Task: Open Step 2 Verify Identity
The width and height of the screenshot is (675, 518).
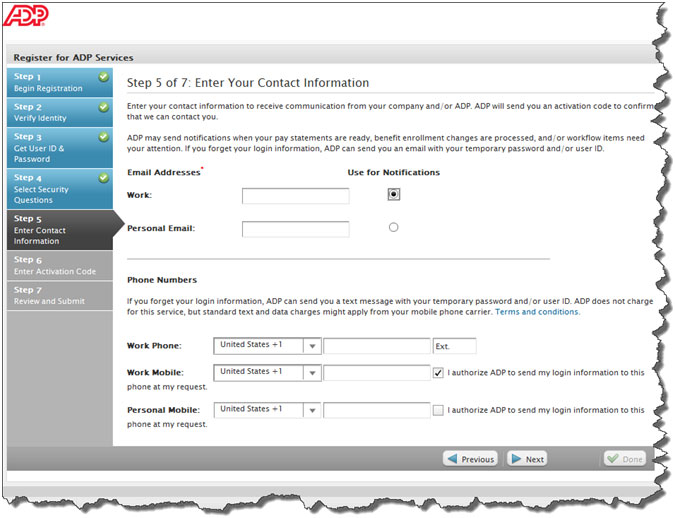Action: pyautogui.click(x=60, y=112)
